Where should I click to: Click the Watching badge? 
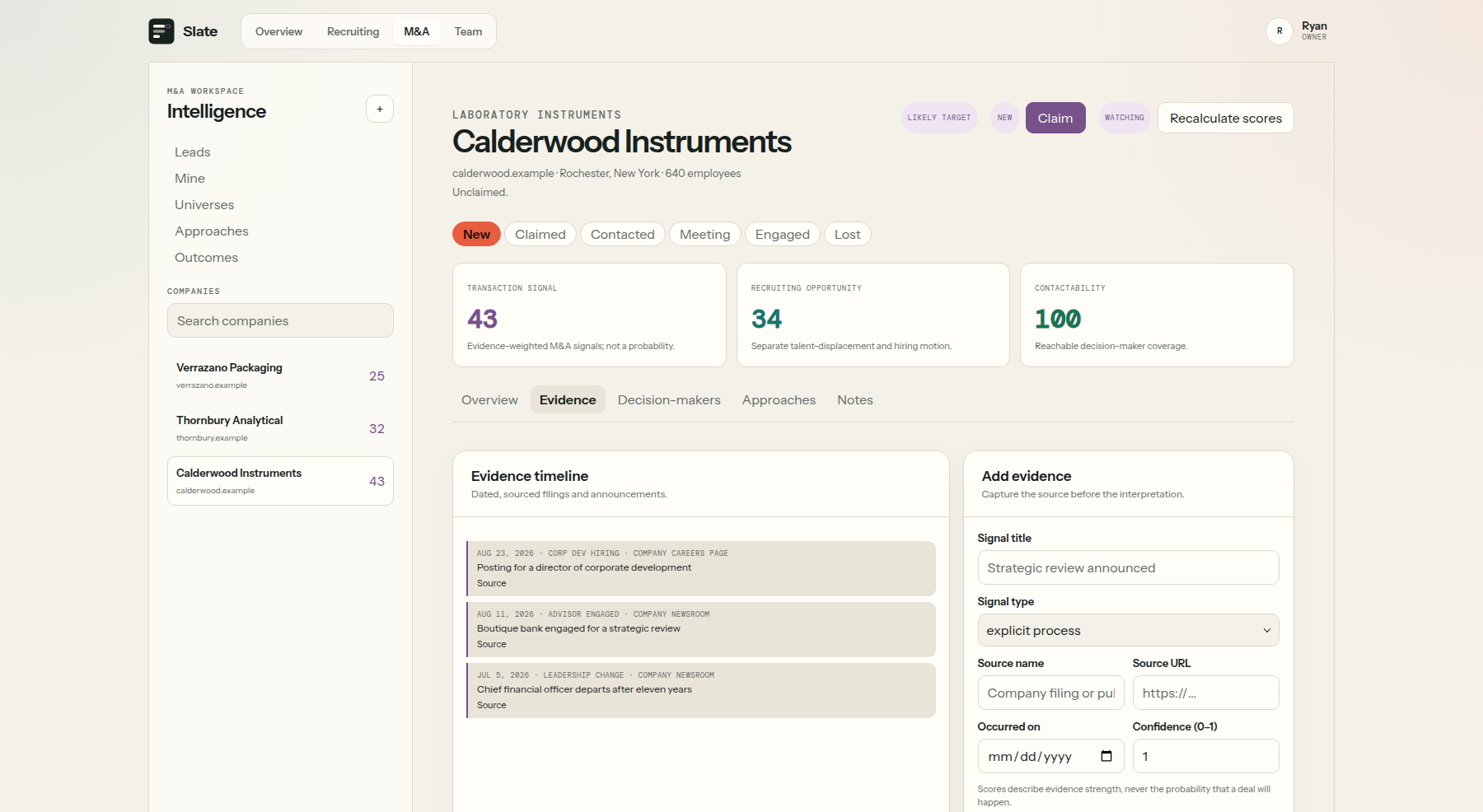1125,118
